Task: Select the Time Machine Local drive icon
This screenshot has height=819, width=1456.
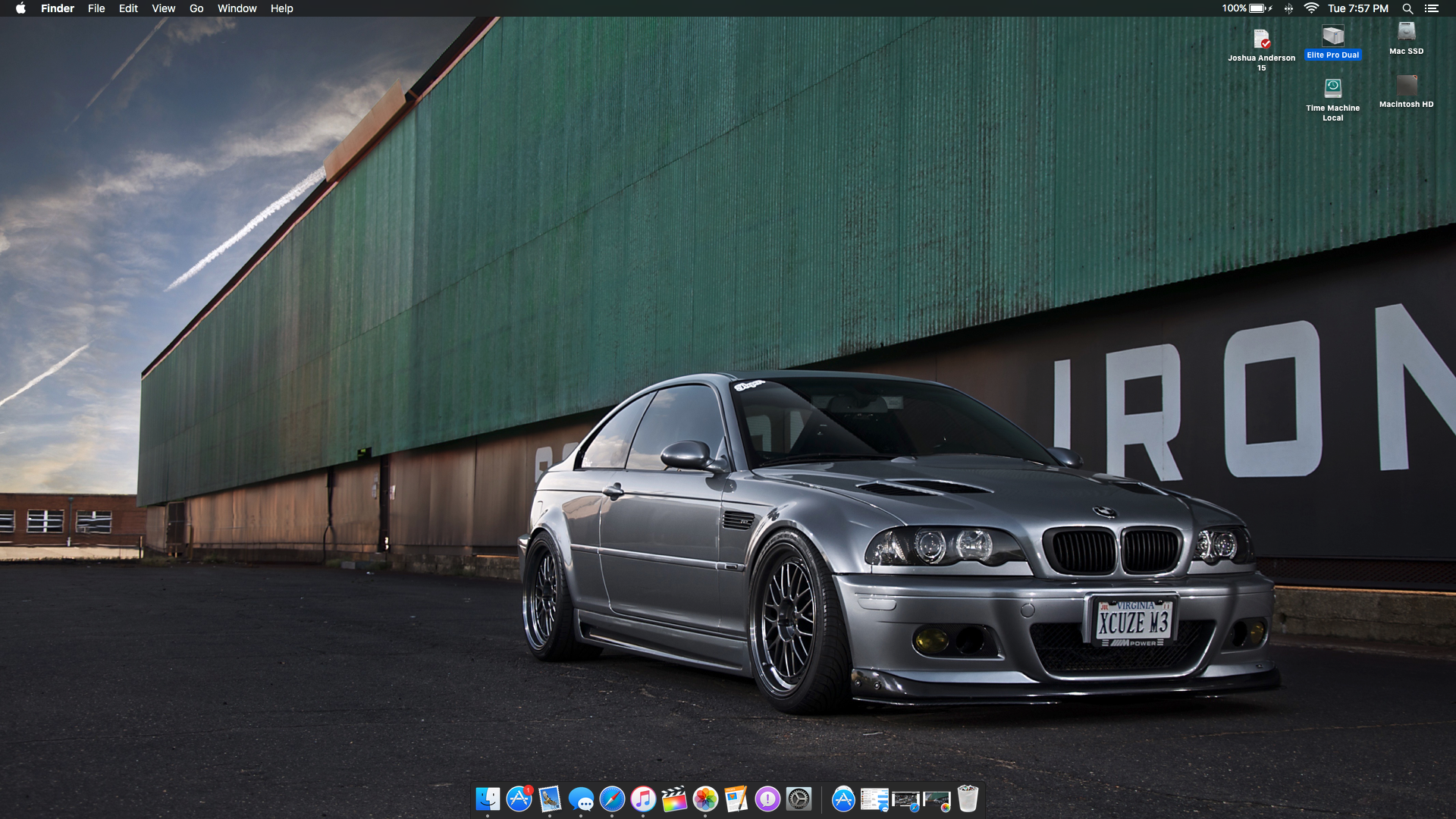Action: pyautogui.click(x=1333, y=89)
